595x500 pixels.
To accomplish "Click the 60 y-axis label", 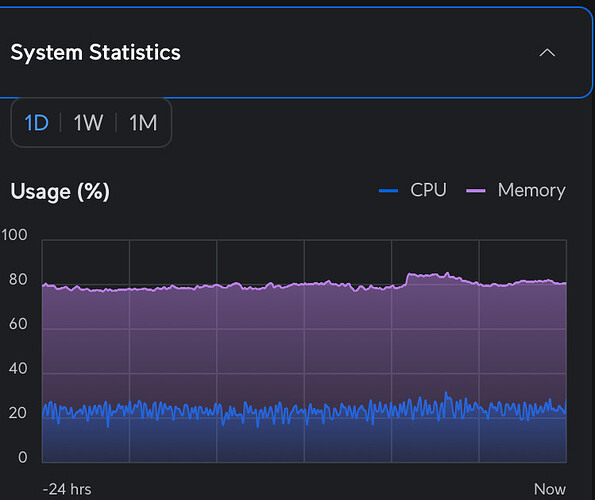I will [x=18, y=324].
